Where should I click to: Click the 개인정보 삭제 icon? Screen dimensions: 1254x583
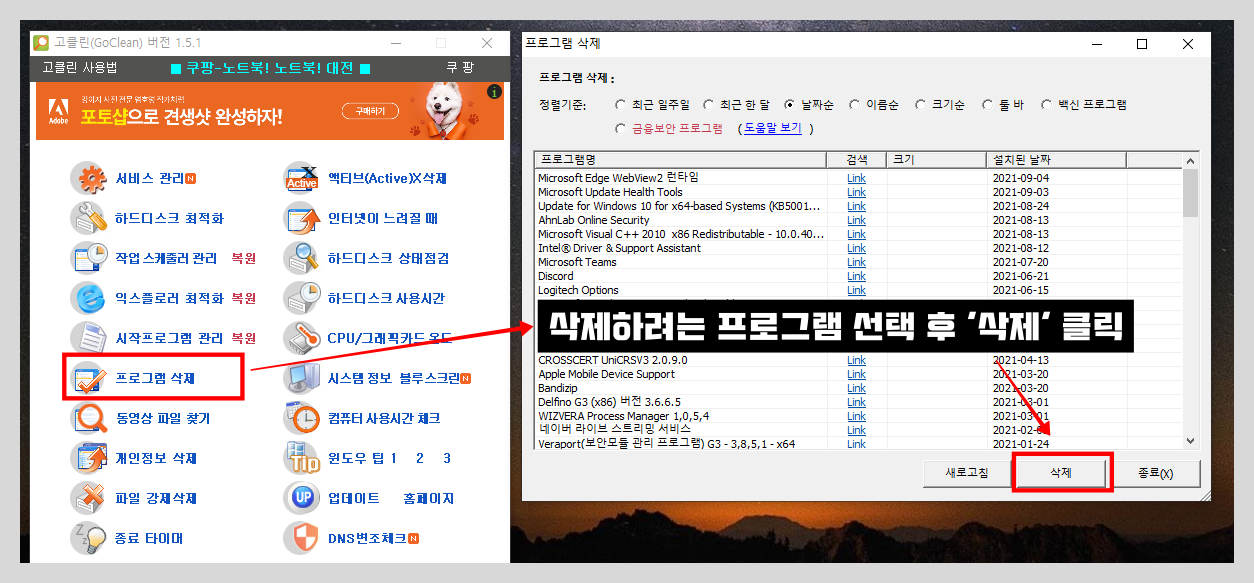point(88,458)
